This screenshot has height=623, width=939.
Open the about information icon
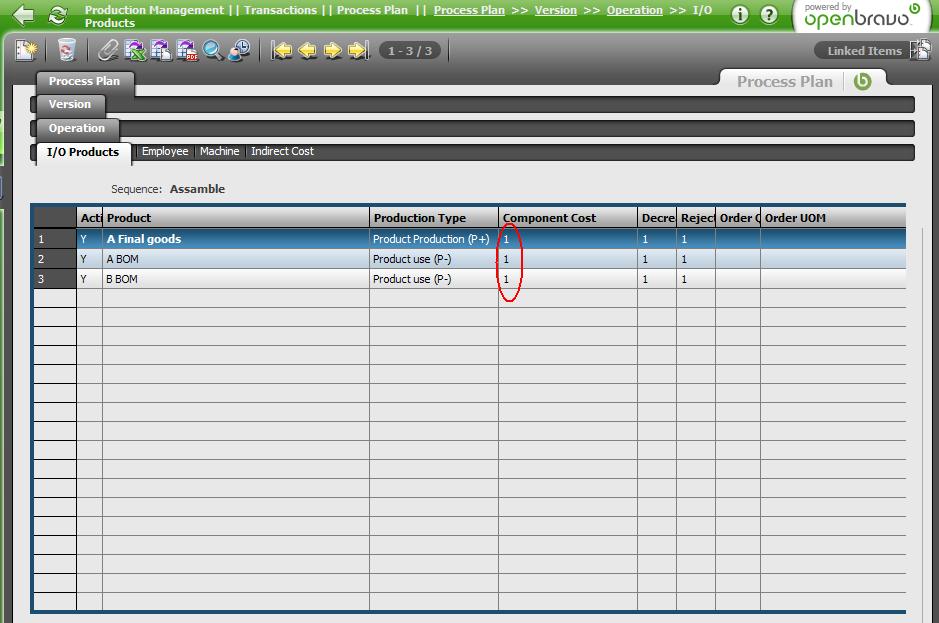[740, 15]
